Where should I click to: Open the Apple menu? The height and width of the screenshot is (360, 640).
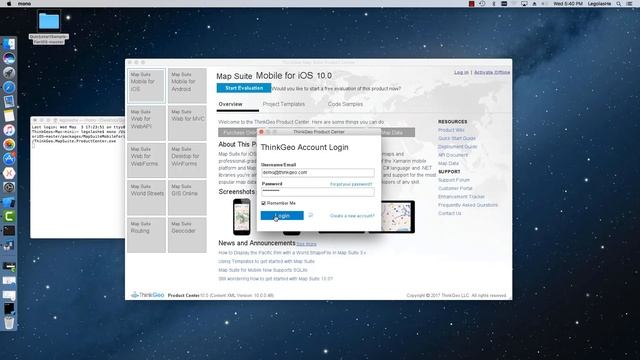[9, 3]
